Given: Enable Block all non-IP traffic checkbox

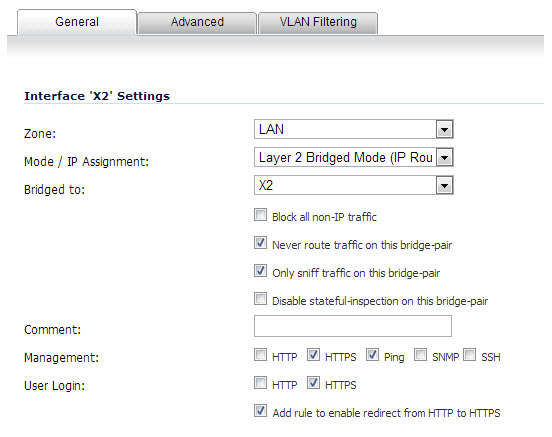Looking at the screenshot, I should click(261, 215).
